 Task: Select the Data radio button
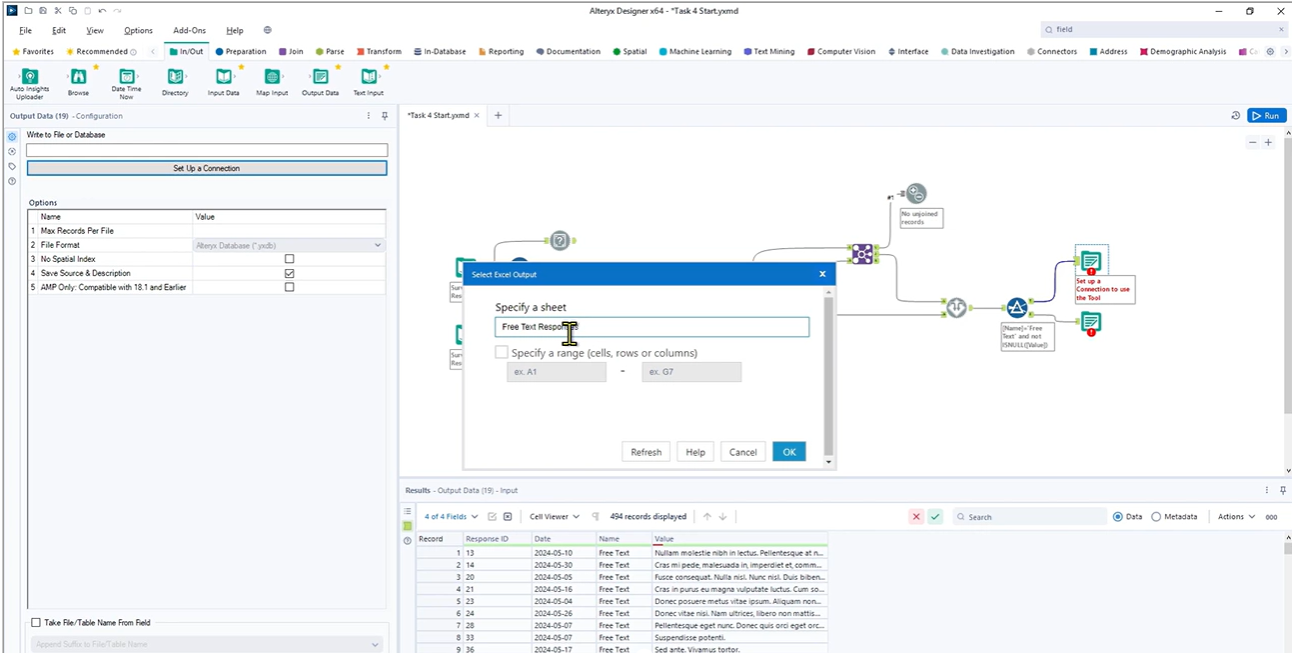click(x=1118, y=517)
